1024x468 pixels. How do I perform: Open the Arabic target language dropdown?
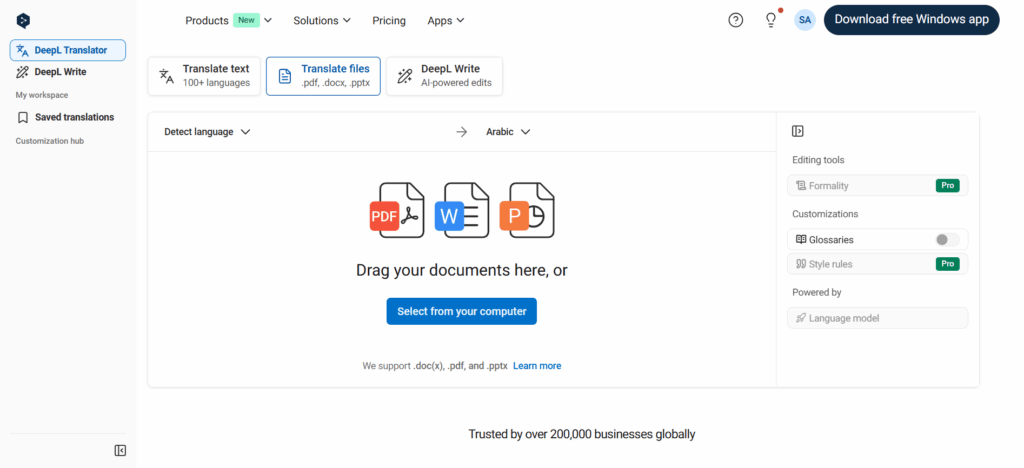click(x=508, y=132)
